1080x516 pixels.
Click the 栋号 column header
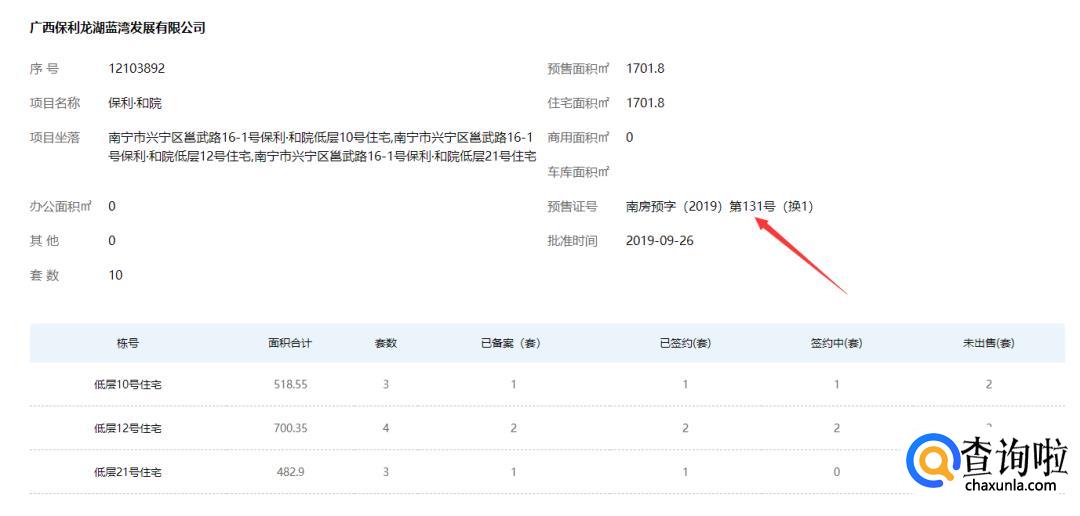tap(128, 343)
